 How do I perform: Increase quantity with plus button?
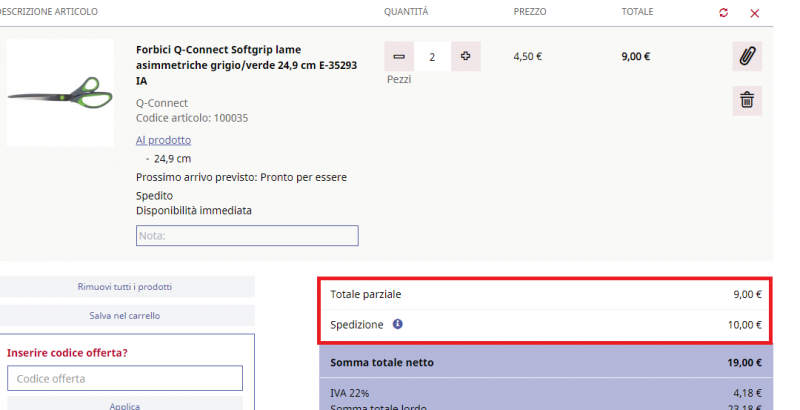point(466,57)
